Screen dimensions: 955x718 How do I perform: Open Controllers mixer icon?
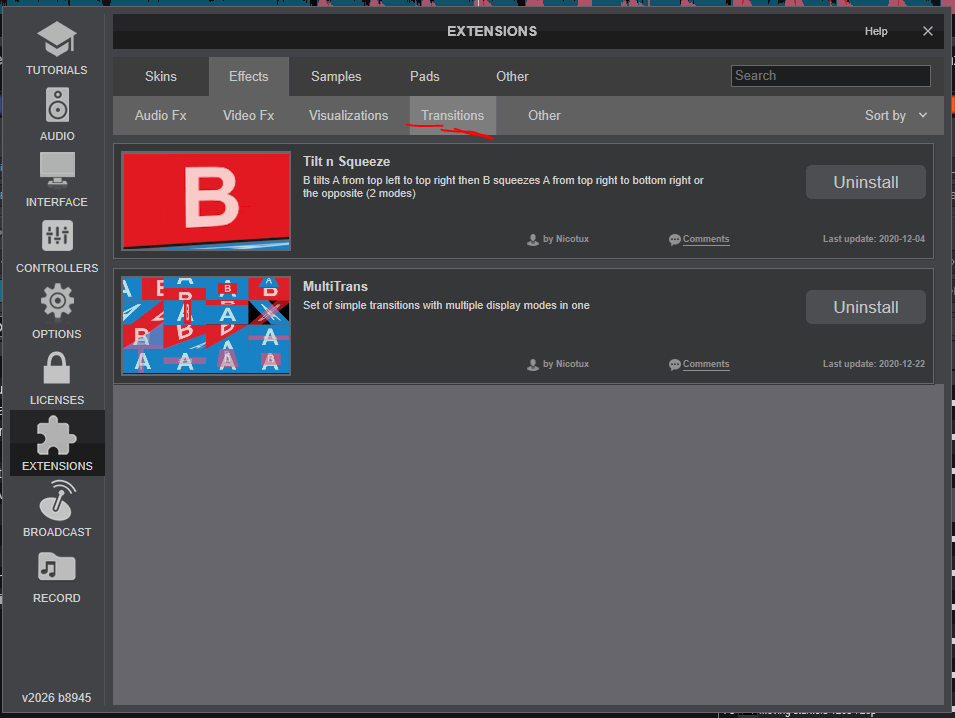point(57,237)
